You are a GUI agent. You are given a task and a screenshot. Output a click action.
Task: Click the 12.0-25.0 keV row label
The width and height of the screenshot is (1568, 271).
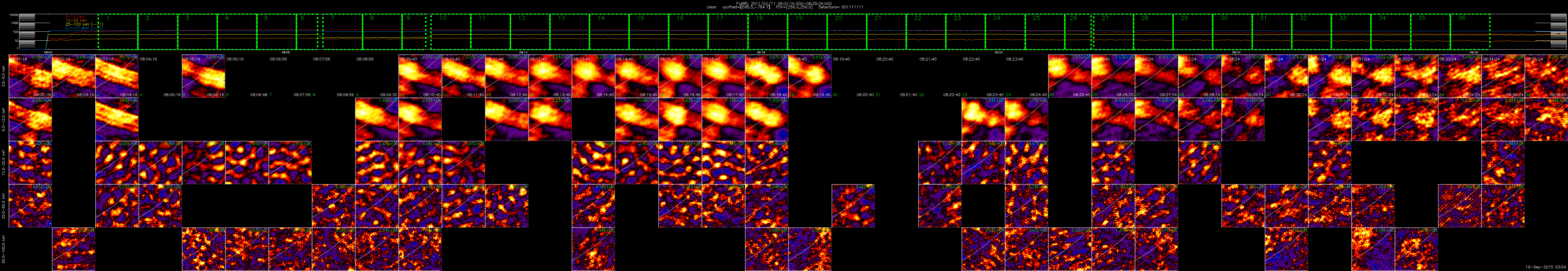point(4,163)
